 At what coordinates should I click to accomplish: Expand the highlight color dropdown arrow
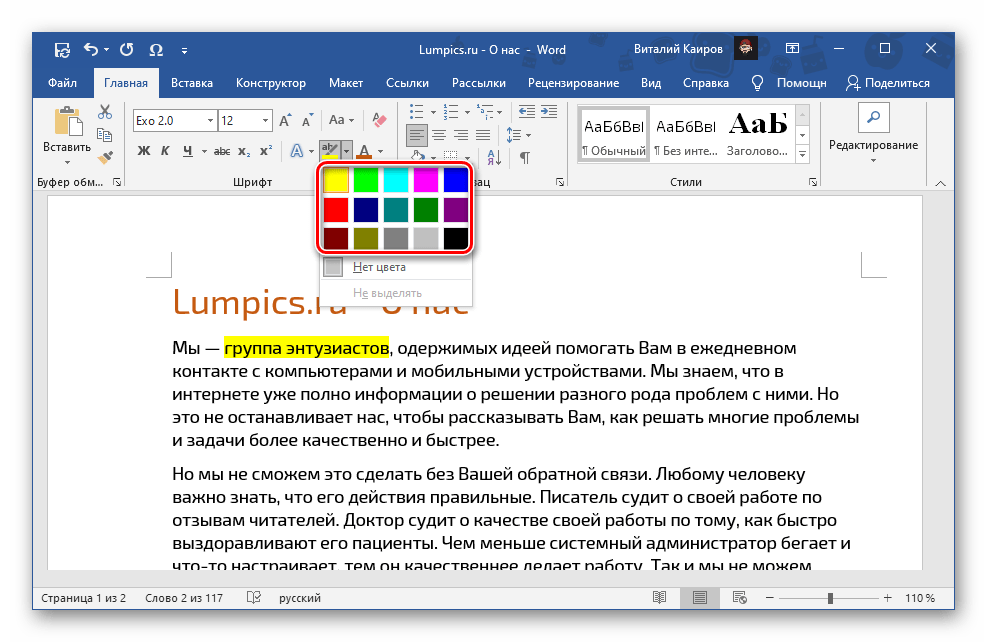click(346, 151)
